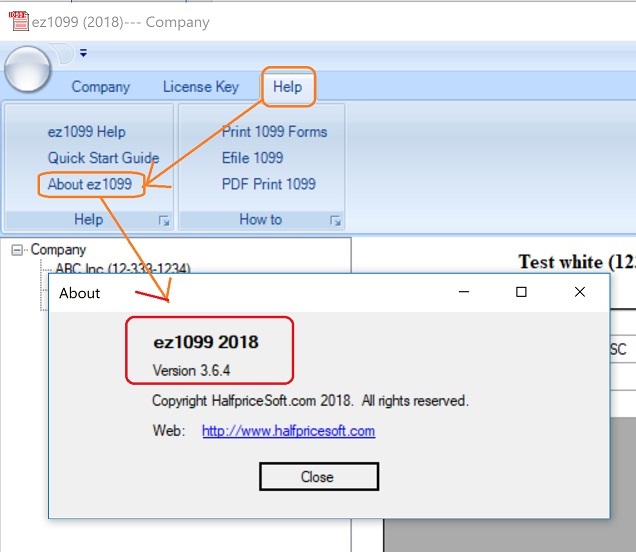Image resolution: width=636 pixels, height=552 pixels.
Task: Open the Quick Start Guide
Action: [103, 158]
